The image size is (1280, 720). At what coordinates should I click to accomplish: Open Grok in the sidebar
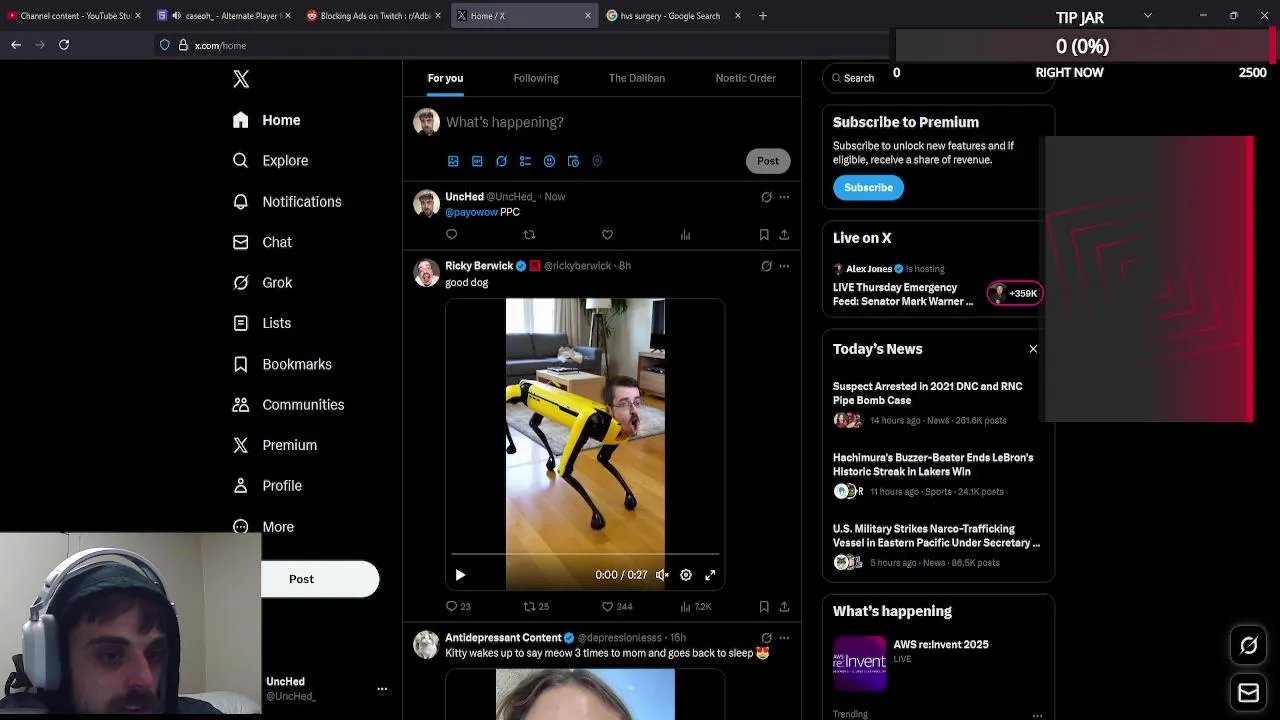pos(262,283)
